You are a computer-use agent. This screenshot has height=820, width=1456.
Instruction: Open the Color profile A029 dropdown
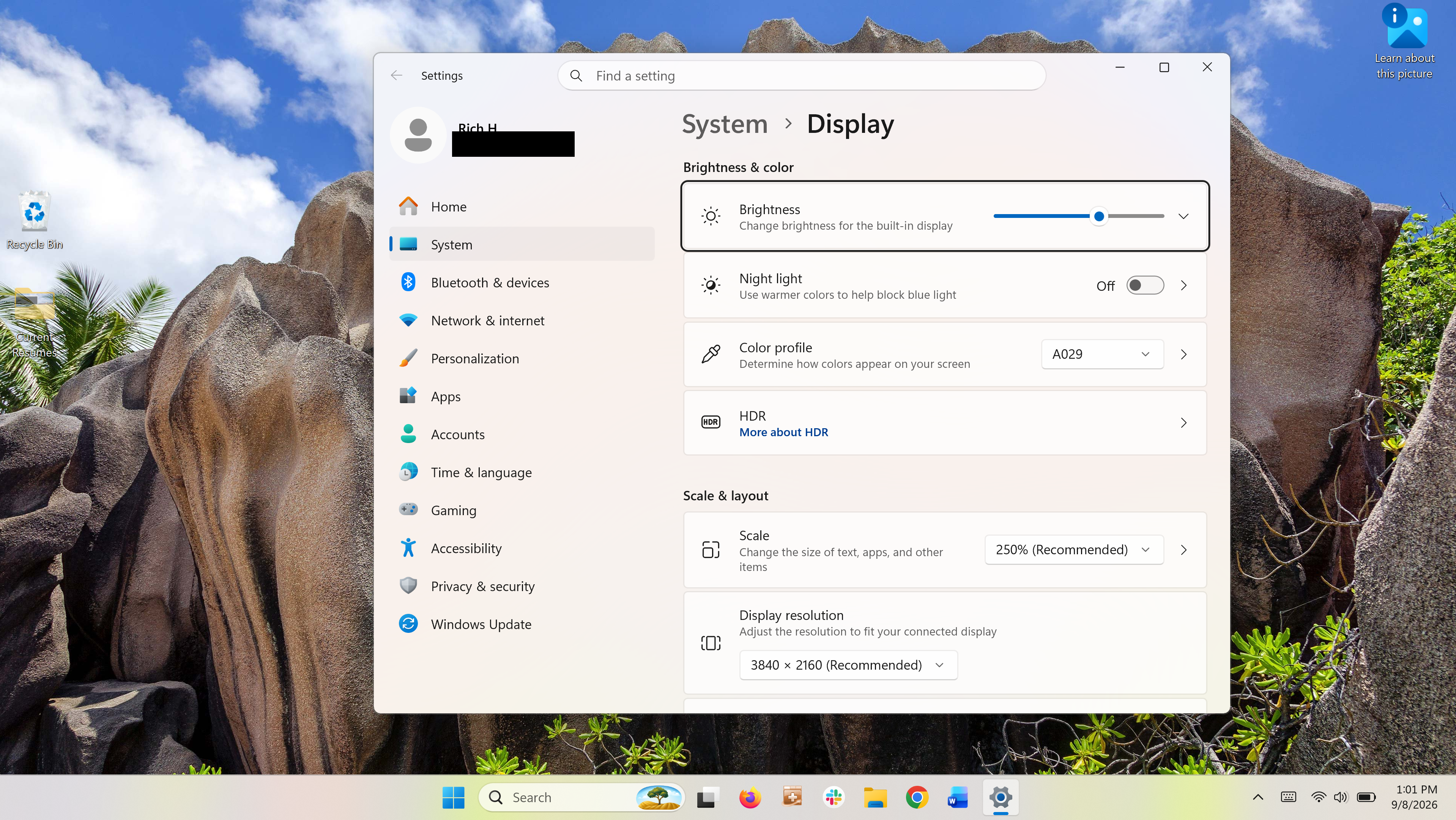pyautogui.click(x=1102, y=354)
